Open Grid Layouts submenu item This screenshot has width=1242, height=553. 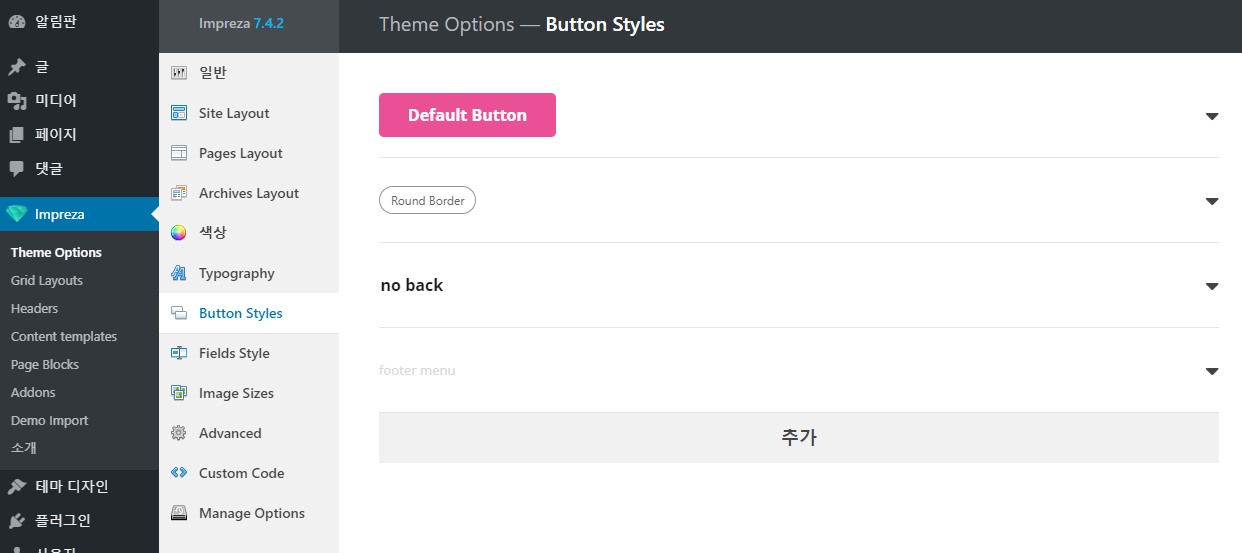pos(47,281)
